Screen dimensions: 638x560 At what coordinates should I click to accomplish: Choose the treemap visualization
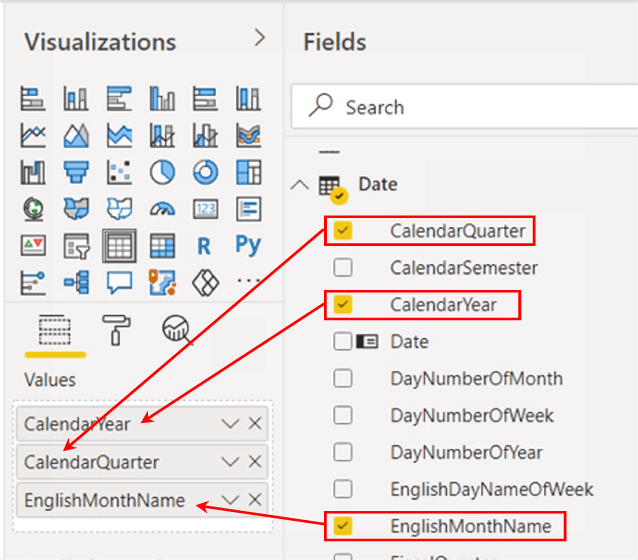[248, 172]
